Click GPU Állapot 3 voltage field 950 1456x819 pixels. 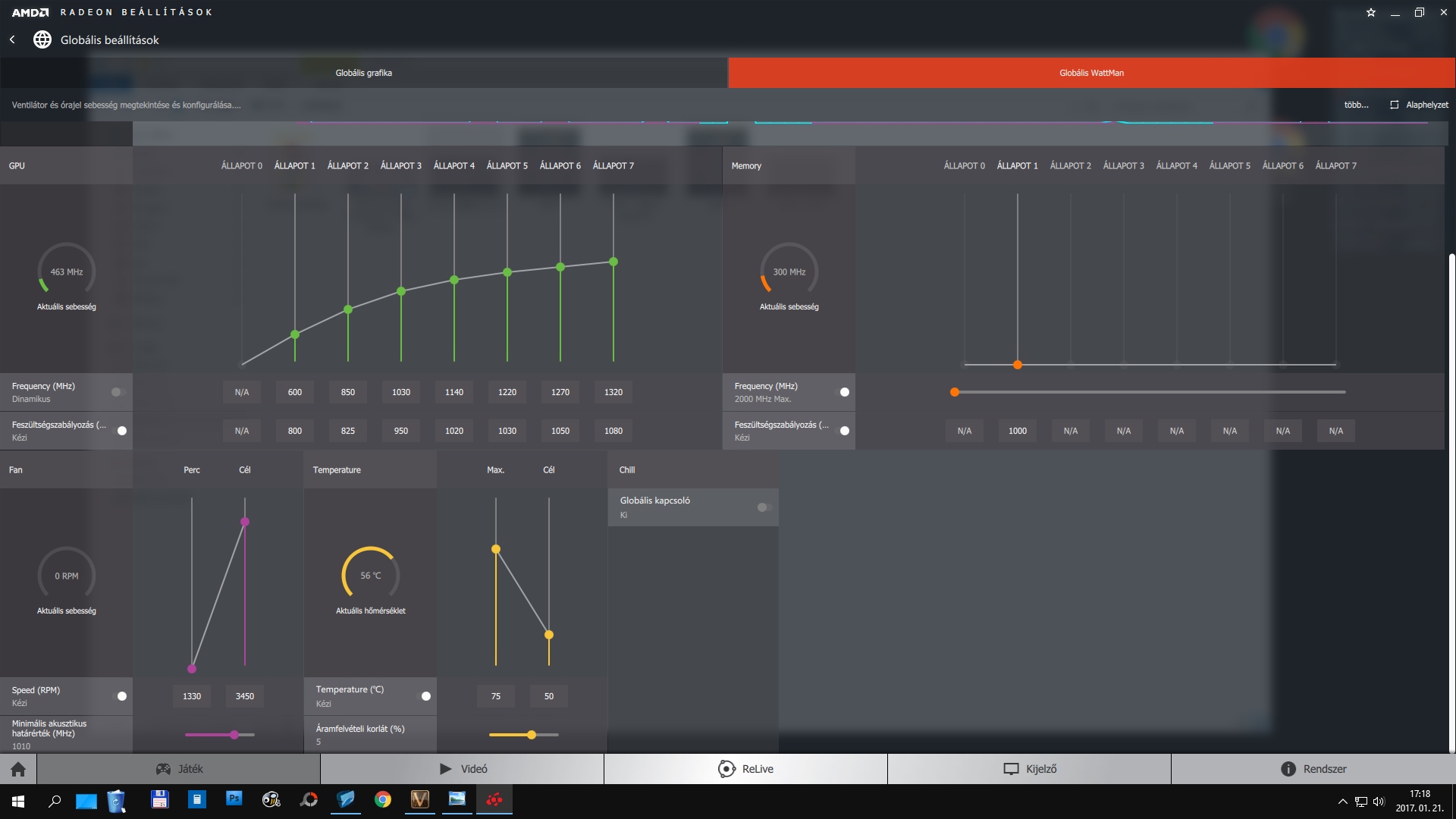point(401,431)
